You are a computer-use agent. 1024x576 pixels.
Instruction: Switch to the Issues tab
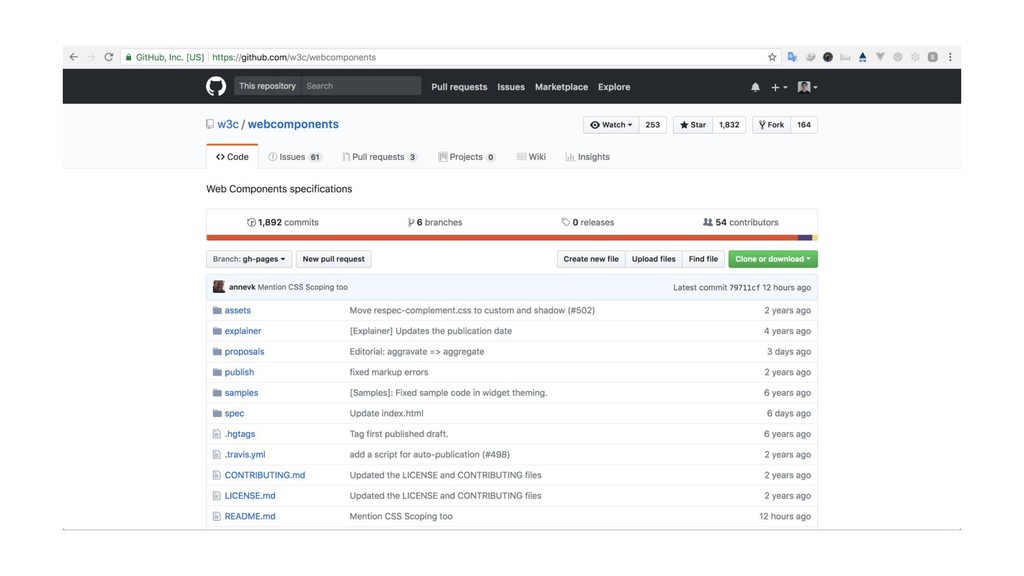[x=292, y=157]
